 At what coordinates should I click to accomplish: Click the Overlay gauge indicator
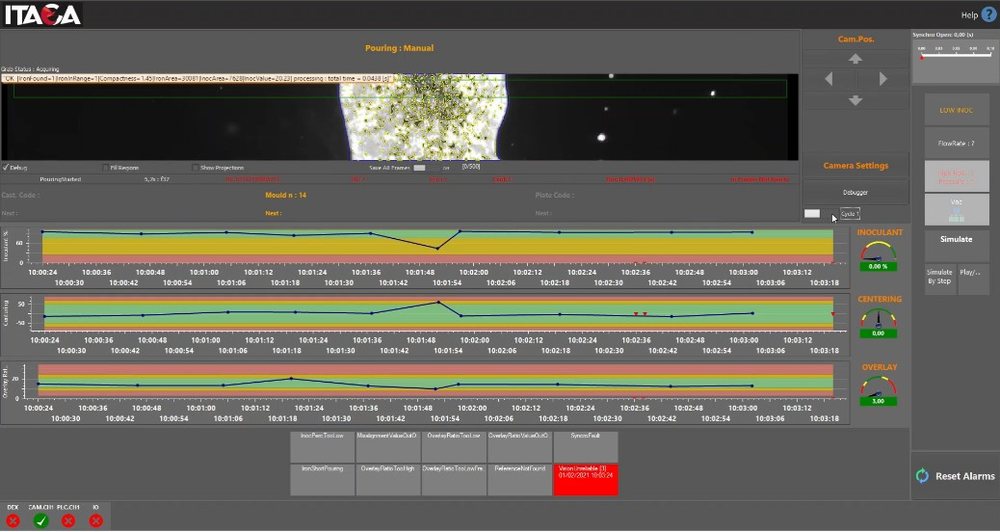878,390
